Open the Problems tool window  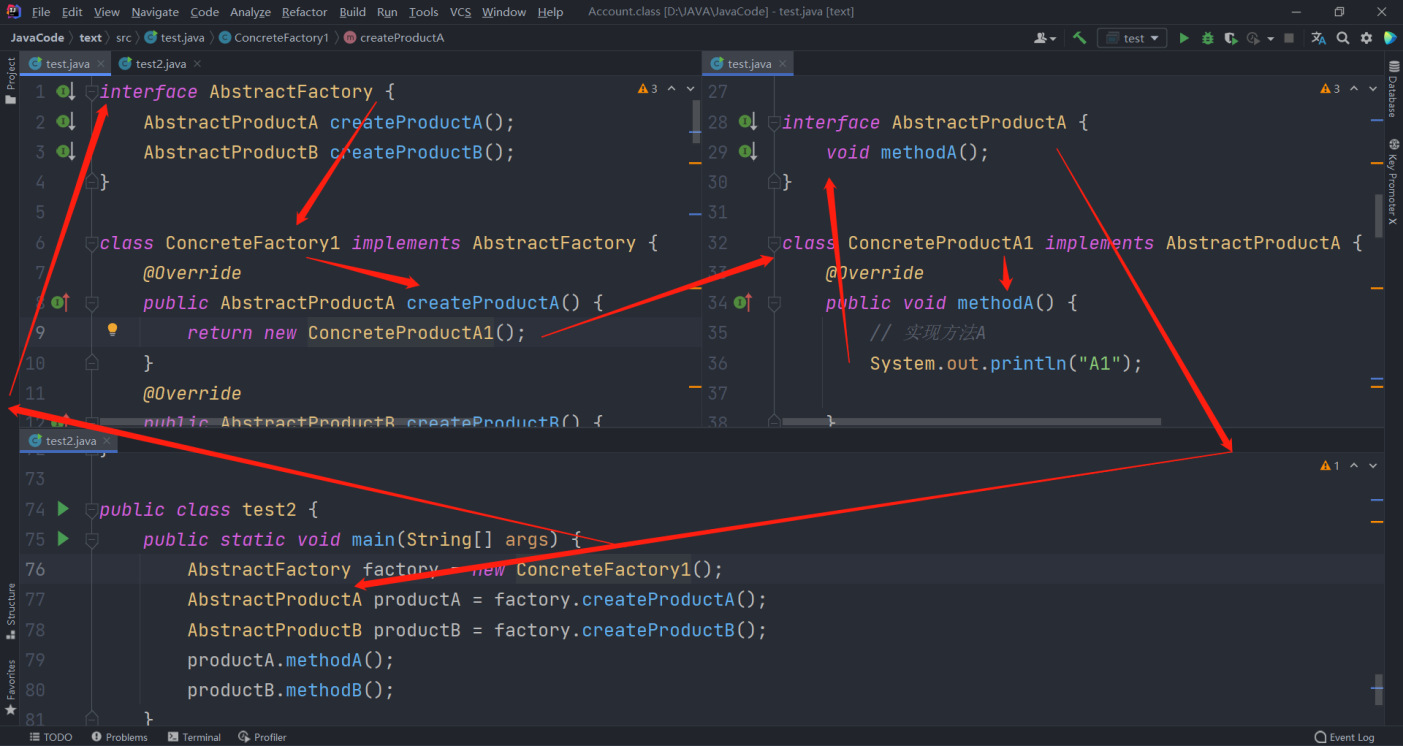[x=119, y=737]
